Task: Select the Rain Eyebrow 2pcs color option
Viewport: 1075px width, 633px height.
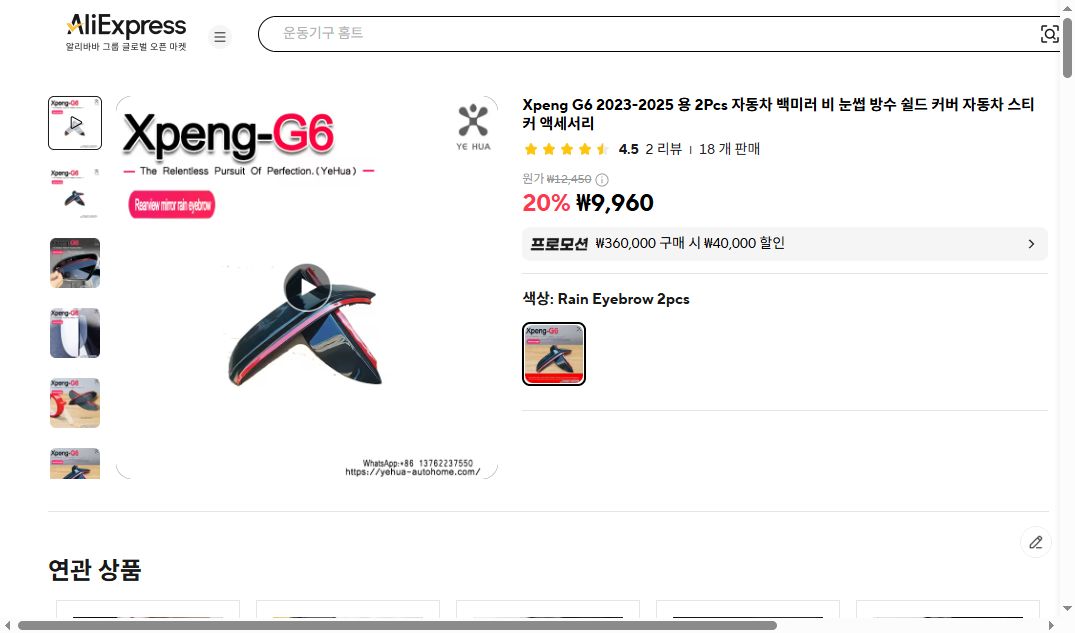Action: (553, 353)
